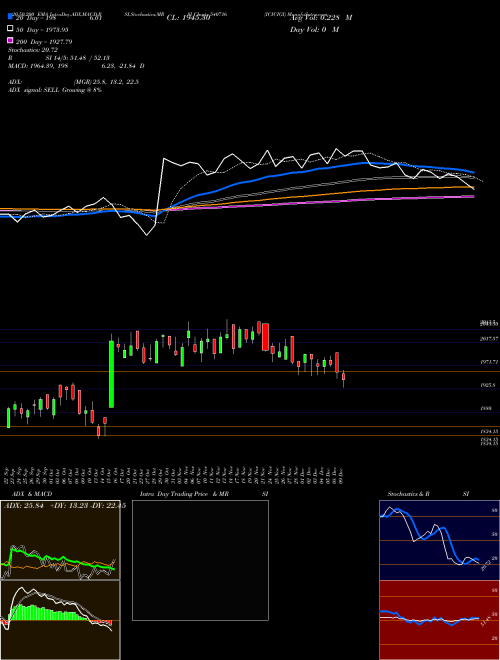This screenshot has height=660, width=500.
Task: Click the 'Stochastics & R' panel title
Action: [x=408, y=494]
